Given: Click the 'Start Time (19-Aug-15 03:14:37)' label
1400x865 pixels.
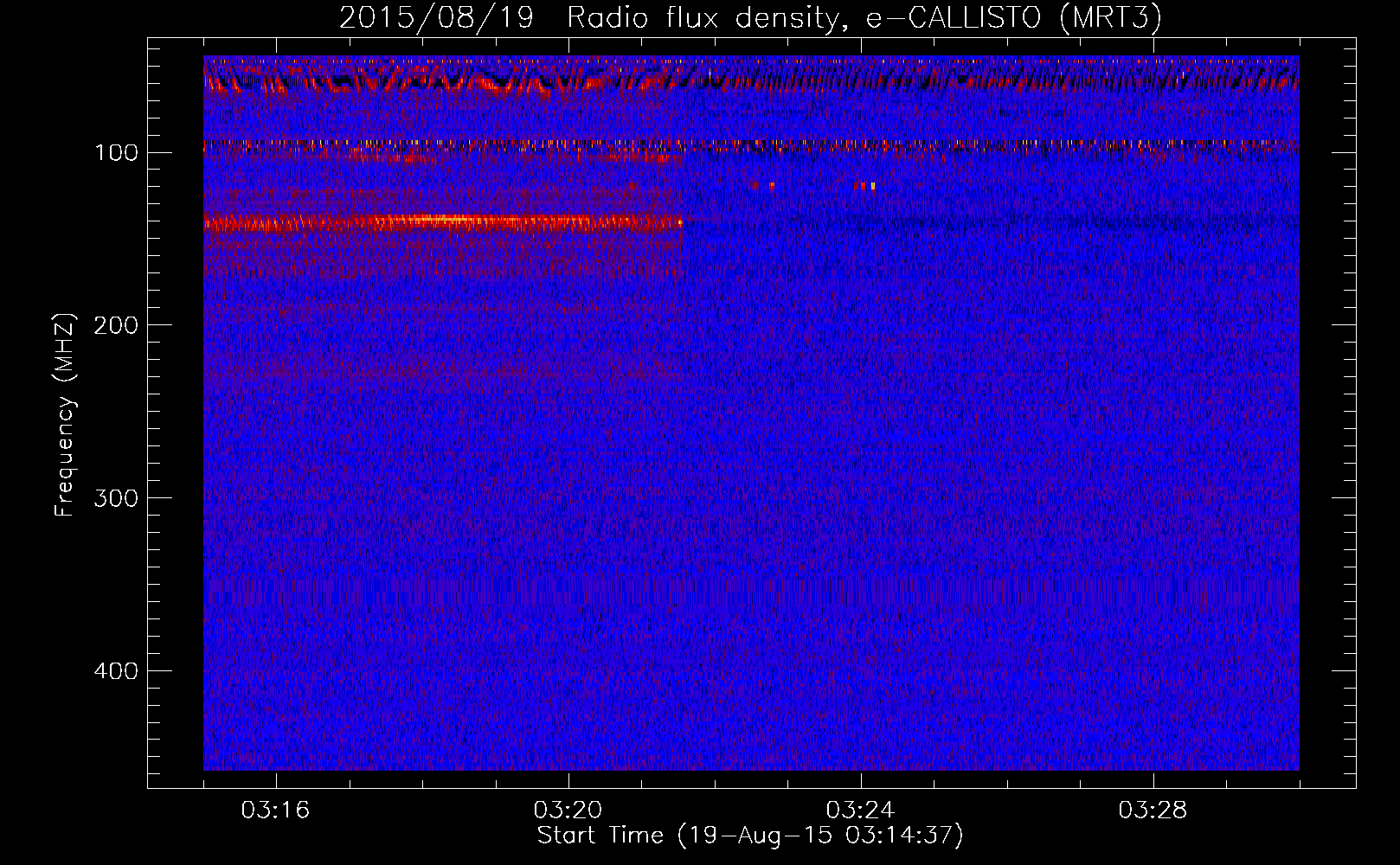Looking at the screenshot, I should pos(750,836).
